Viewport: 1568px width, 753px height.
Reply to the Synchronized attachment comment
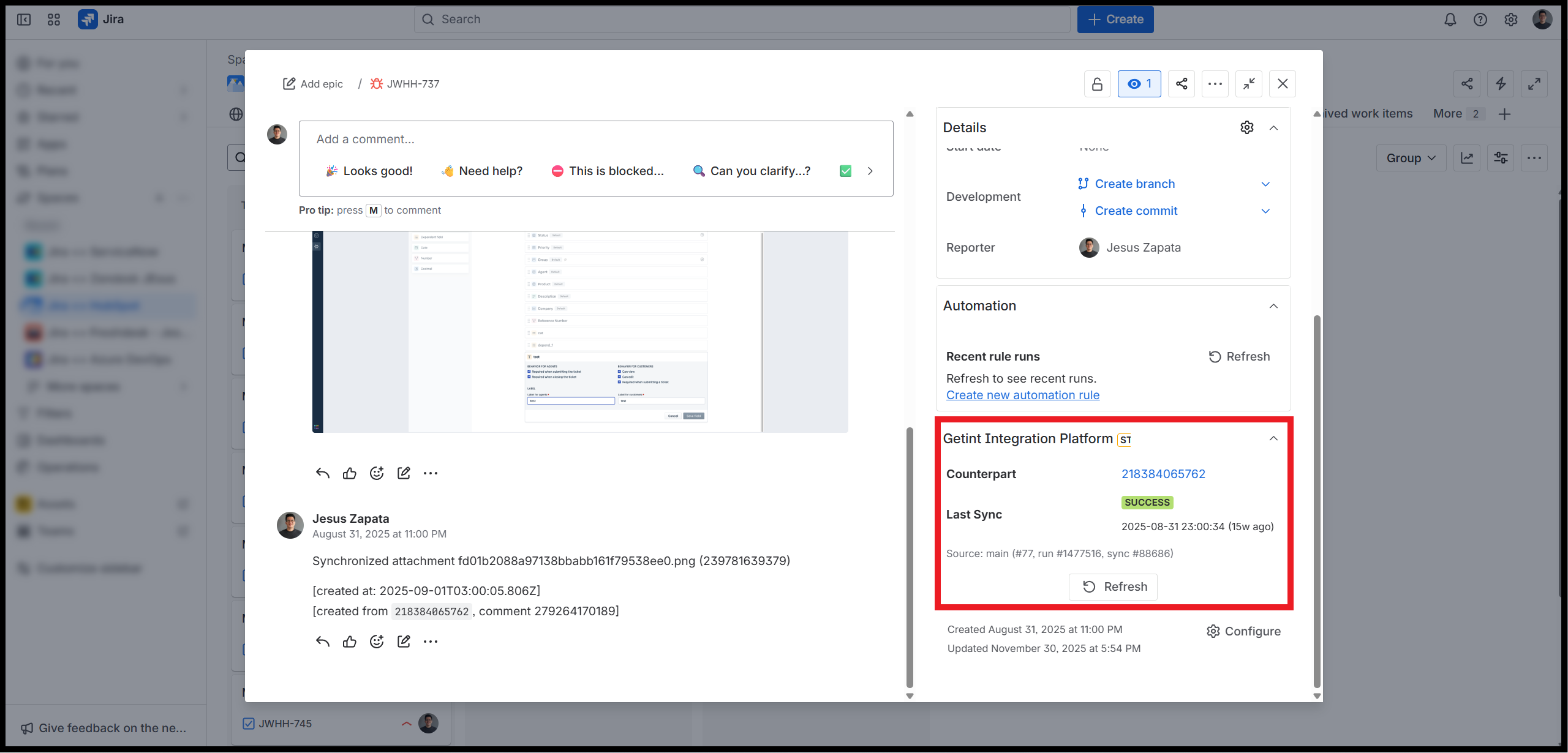click(x=323, y=642)
